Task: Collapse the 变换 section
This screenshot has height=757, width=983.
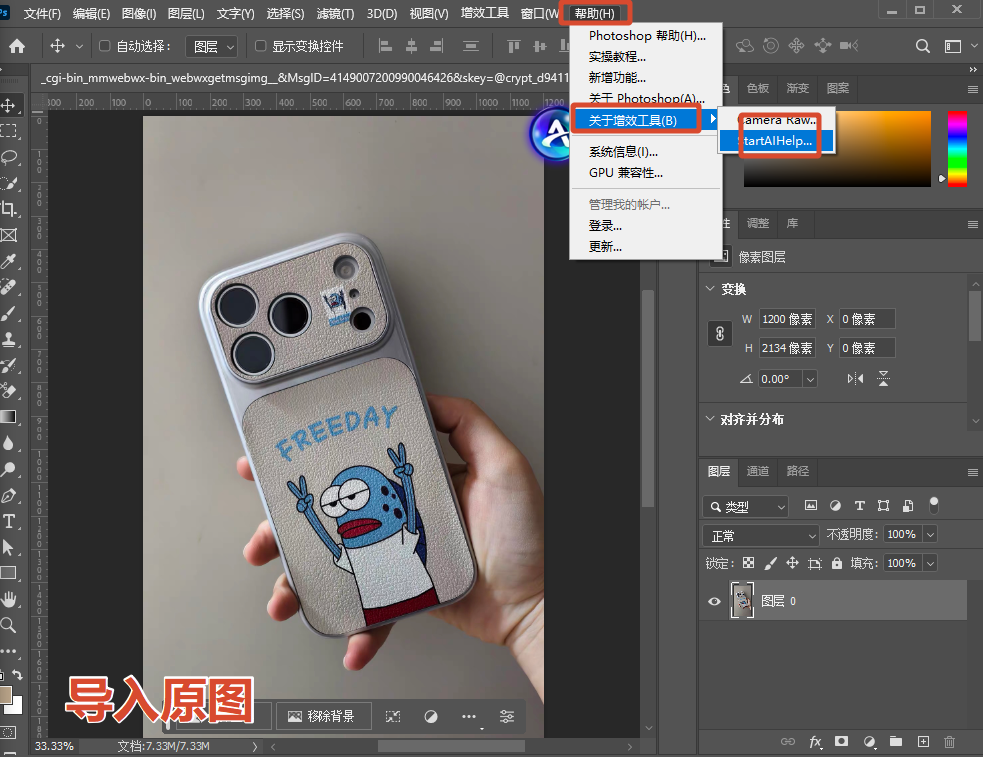Action: [x=710, y=288]
